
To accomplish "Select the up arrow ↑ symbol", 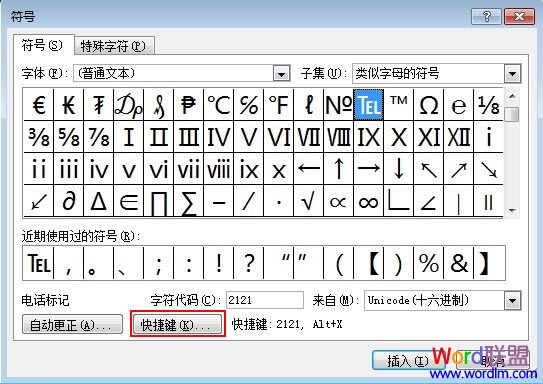I will (338, 169).
